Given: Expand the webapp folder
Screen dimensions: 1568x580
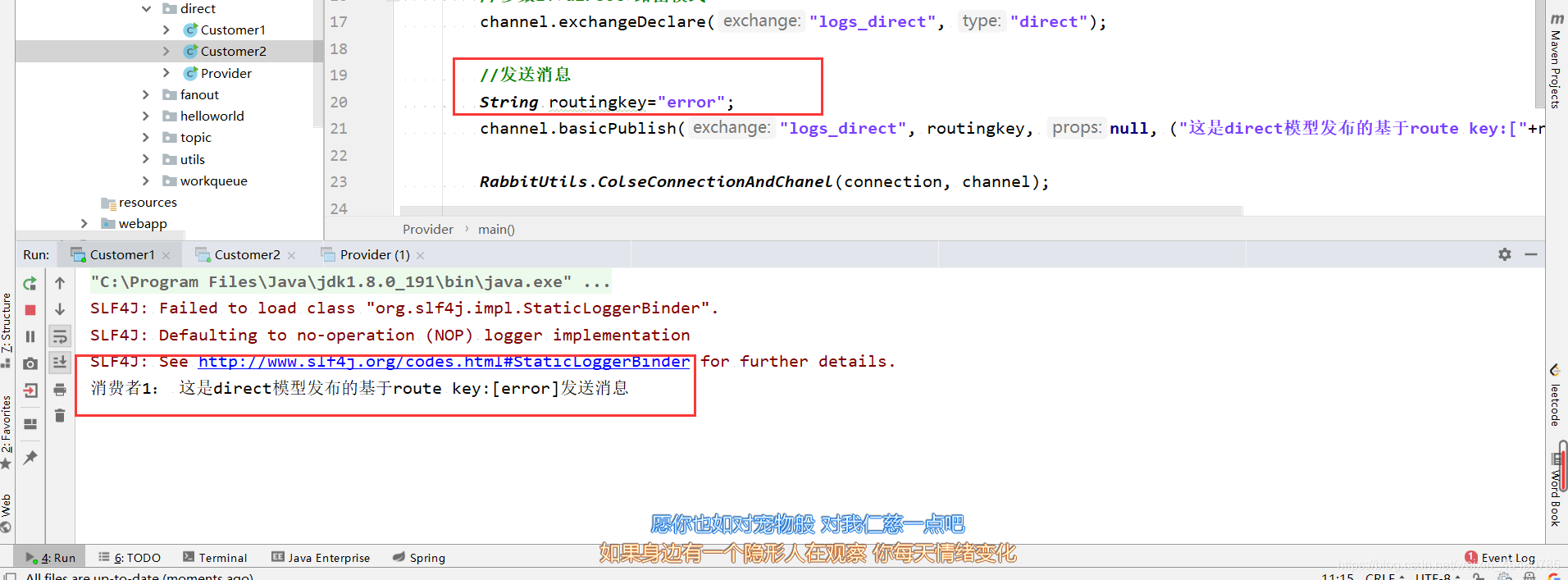Looking at the screenshot, I should [84, 223].
